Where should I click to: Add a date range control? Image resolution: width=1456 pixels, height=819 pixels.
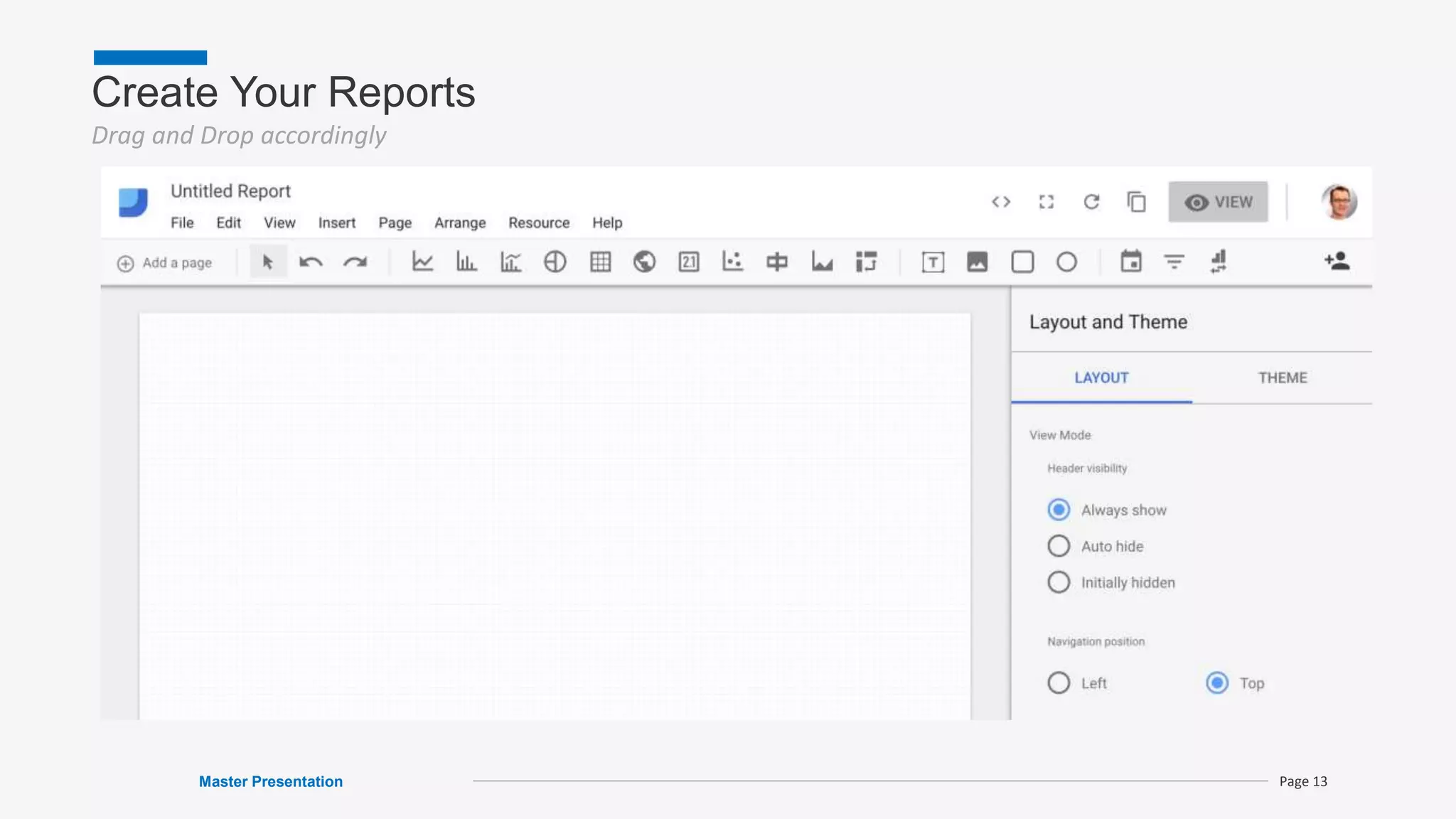click(x=1131, y=261)
